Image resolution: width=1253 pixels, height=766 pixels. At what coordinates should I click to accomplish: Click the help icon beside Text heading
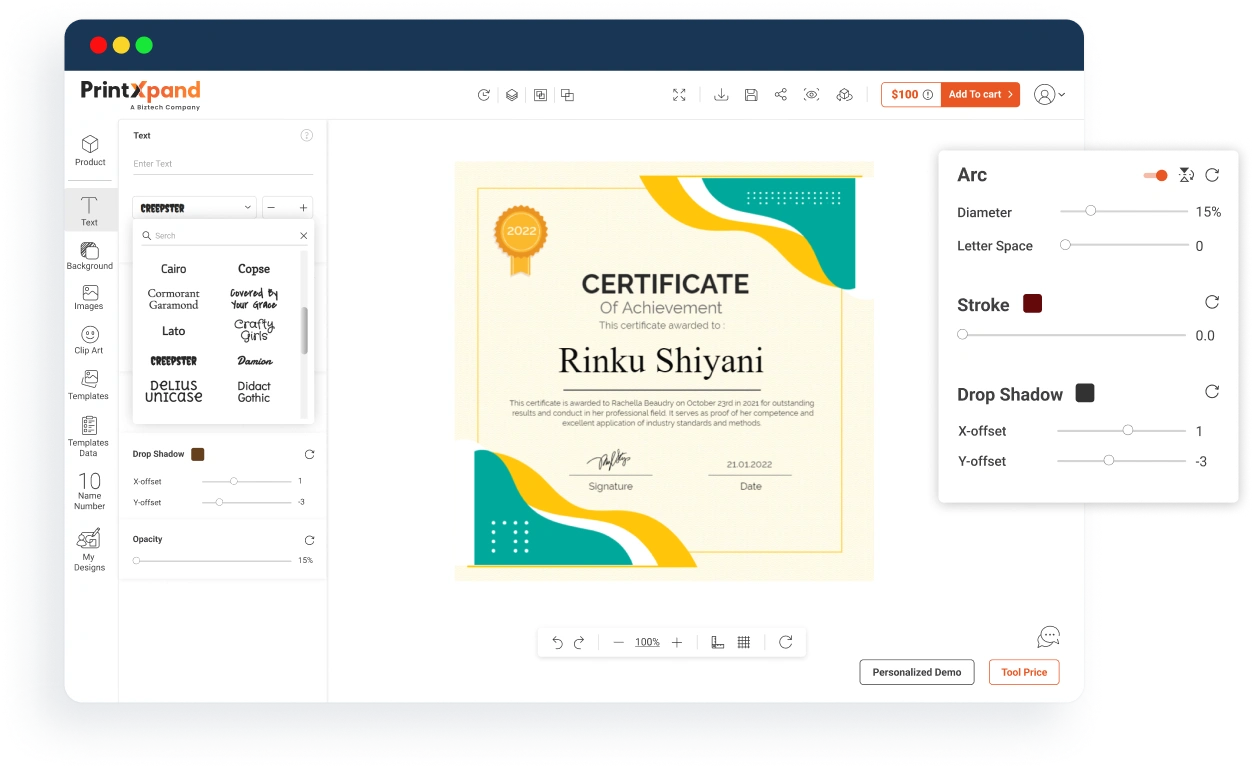coord(307,135)
